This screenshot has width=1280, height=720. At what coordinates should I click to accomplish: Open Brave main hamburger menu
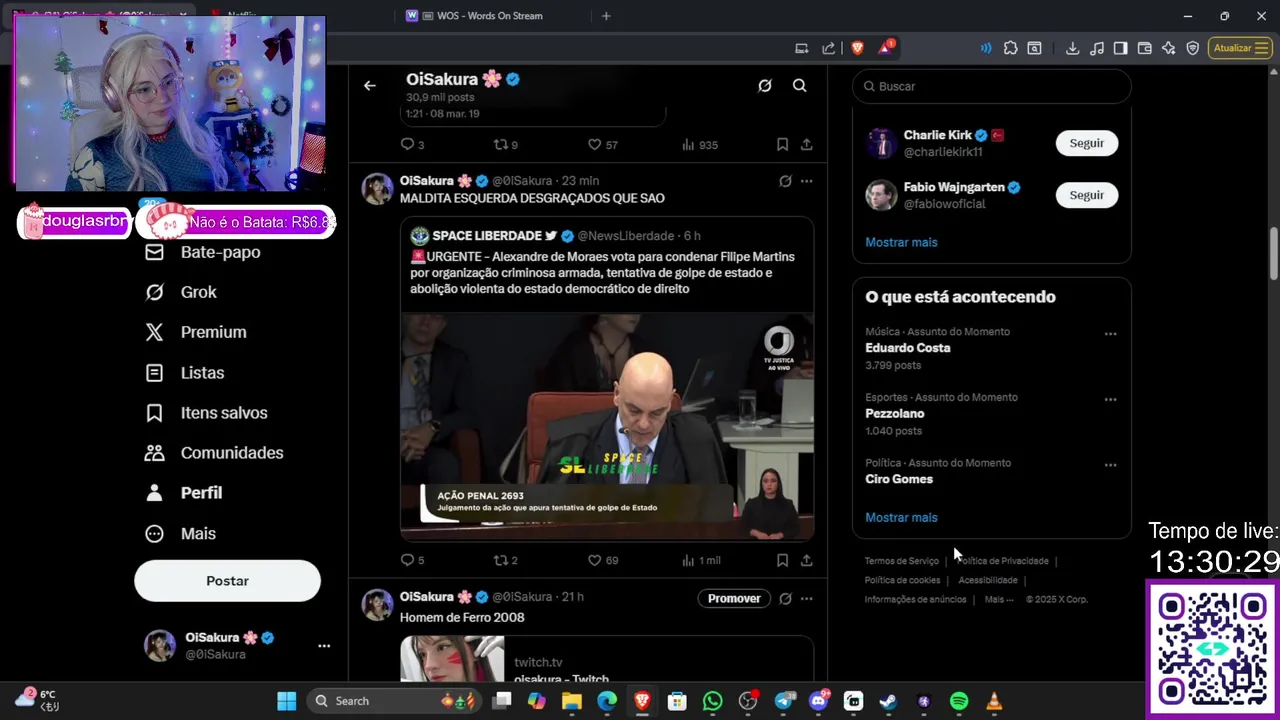(1260, 48)
